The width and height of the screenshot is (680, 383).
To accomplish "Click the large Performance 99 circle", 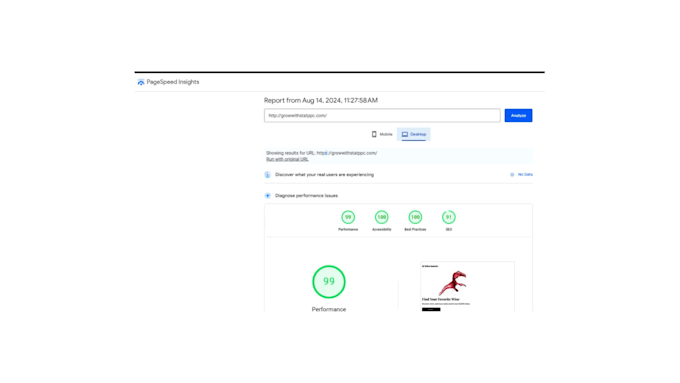I will pos(329,282).
